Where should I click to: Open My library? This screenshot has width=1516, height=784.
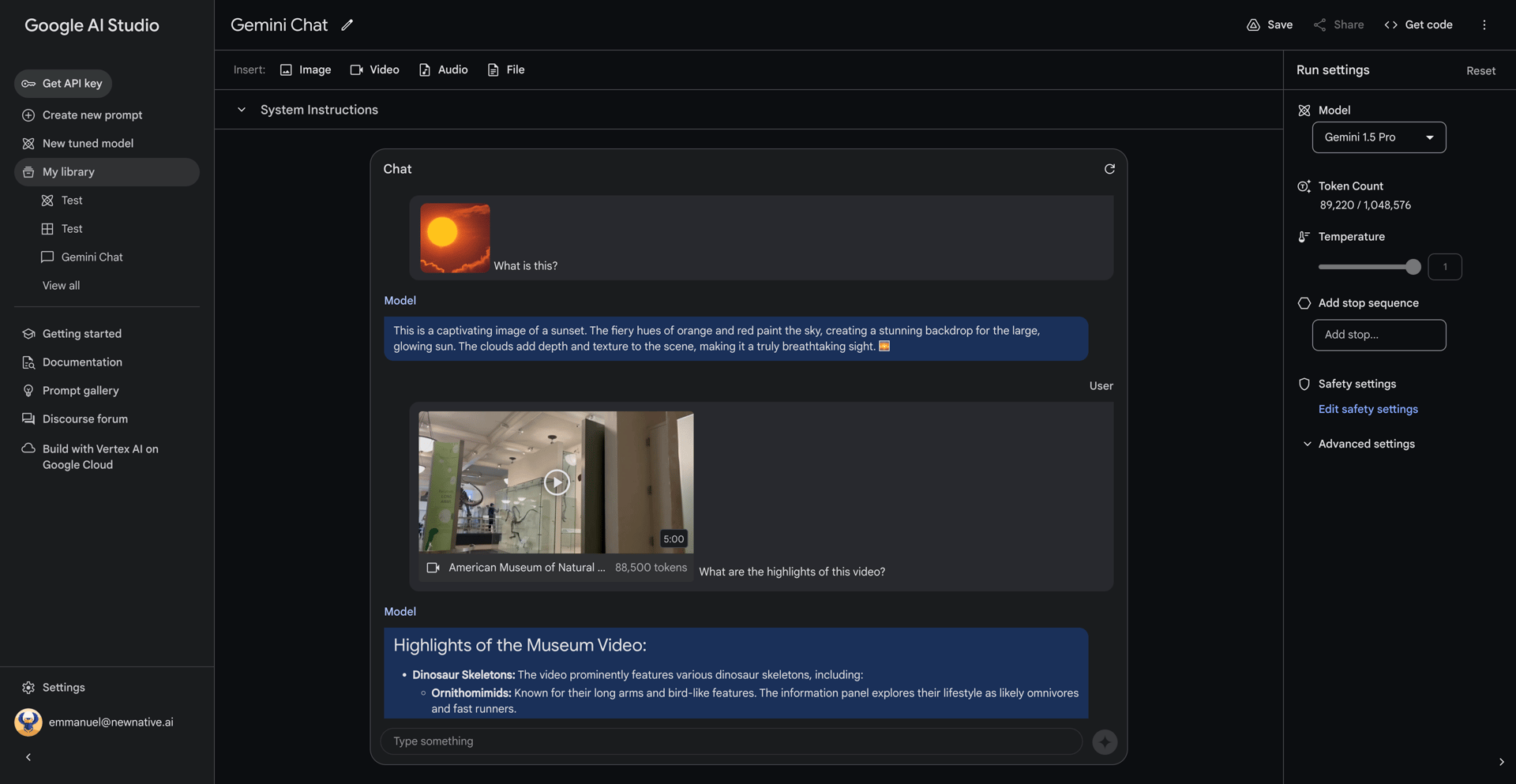pyautogui.click(x=107, y=171)
